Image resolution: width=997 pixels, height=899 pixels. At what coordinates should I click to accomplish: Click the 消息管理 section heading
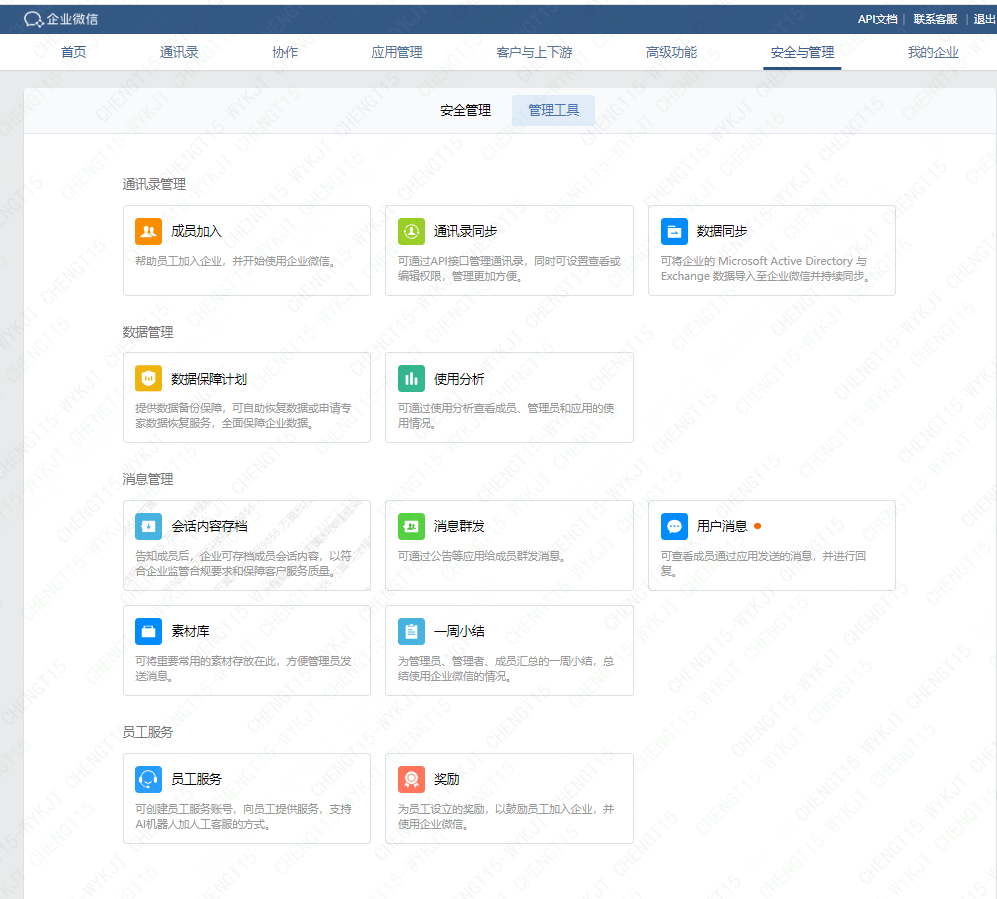tap(148, 479)
